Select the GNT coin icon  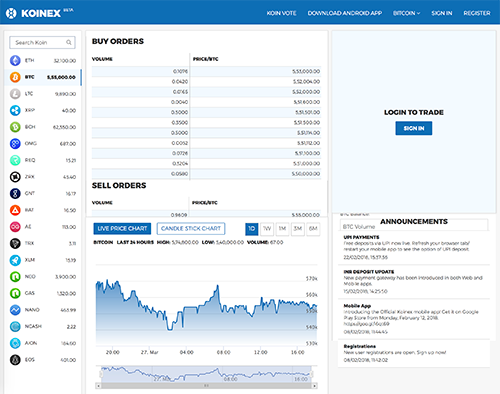[x=15, y=193]
